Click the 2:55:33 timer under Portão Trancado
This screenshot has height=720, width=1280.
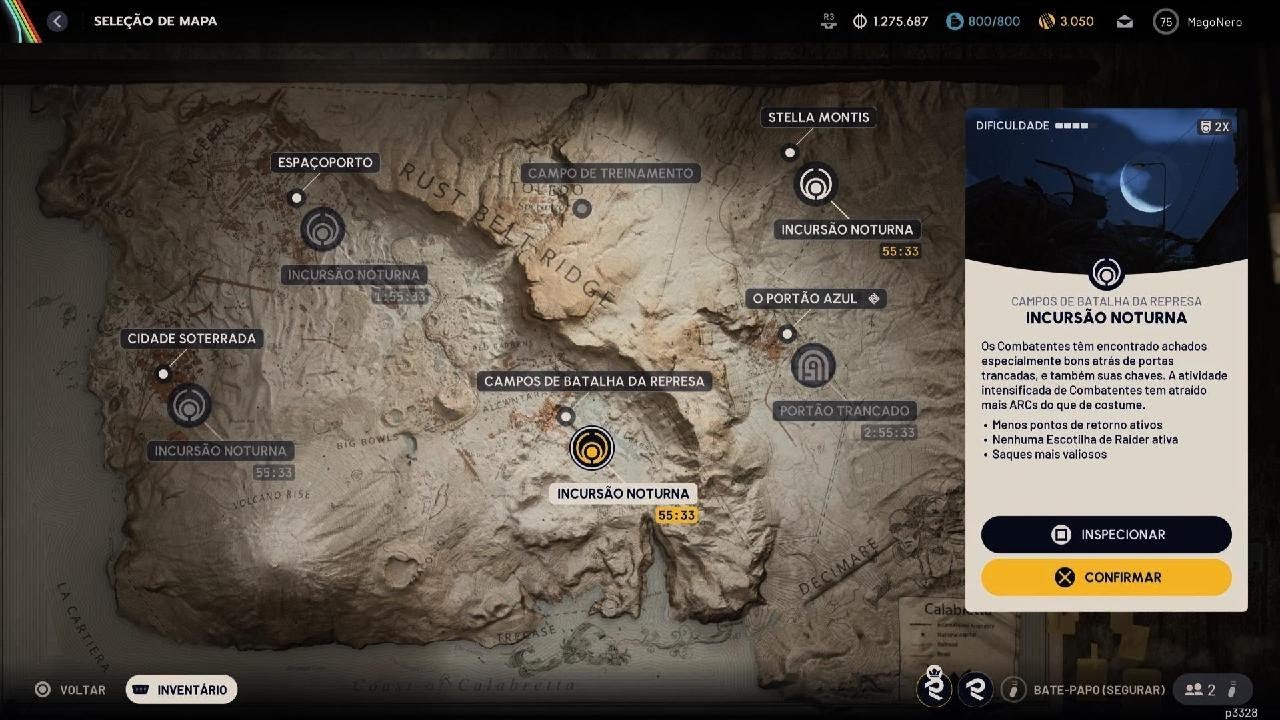point(890,433)
